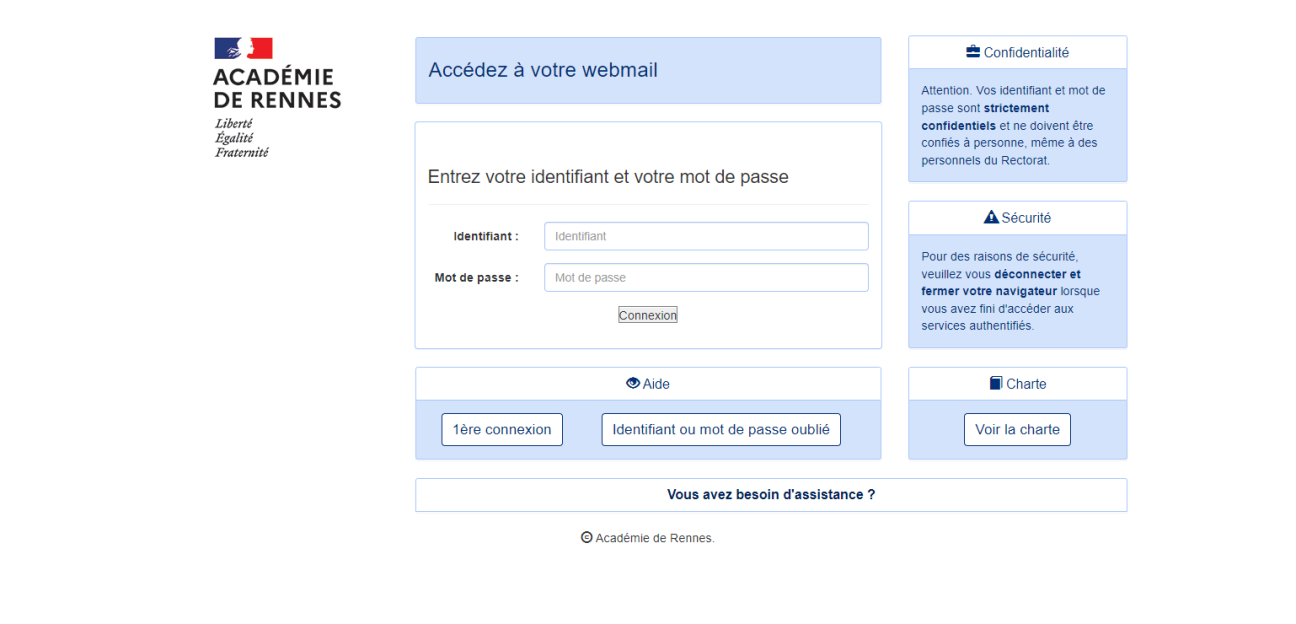Click the eye icon in the Aide header
The width and height of the screenshot is (1296, 624).
632,383
